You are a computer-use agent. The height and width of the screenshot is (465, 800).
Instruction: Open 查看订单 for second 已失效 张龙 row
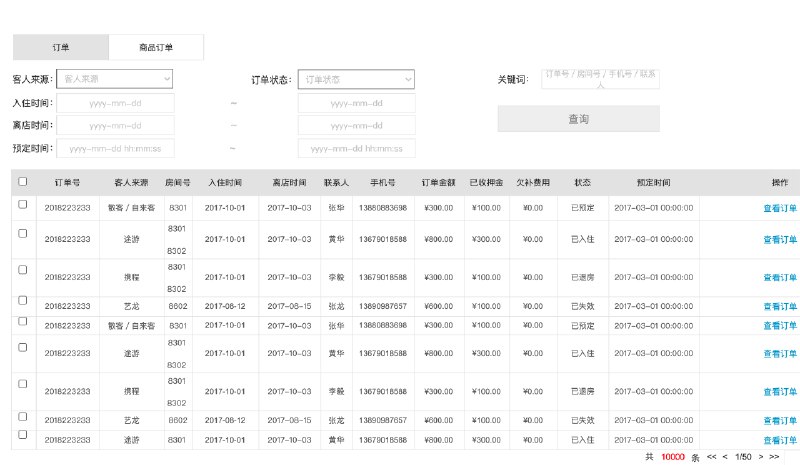coord(780,421)
